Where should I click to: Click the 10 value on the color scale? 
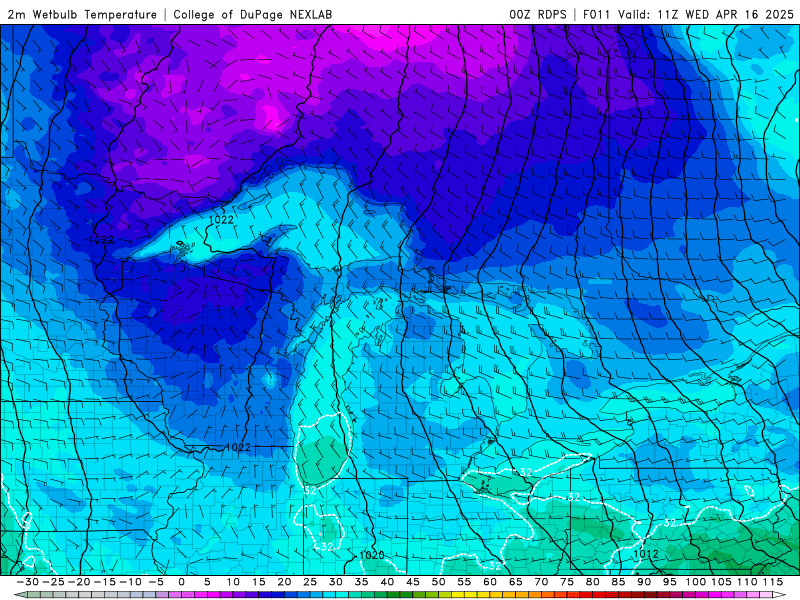[x=233, y=582]
